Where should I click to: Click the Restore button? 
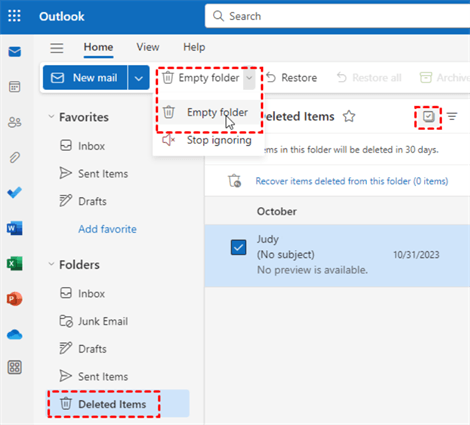292,78
